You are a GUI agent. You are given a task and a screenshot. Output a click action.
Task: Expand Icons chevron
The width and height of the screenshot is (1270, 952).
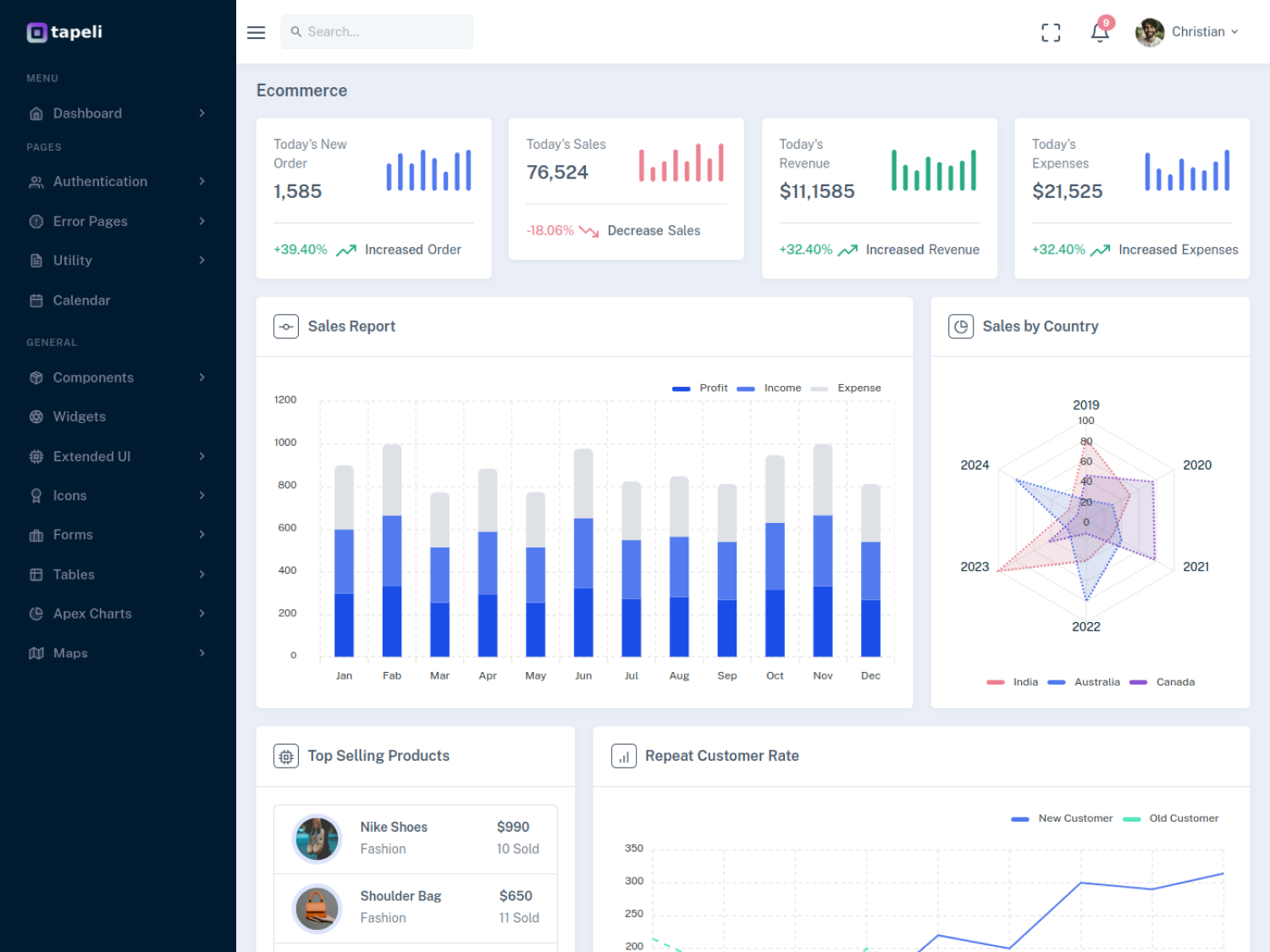pos(202,496)
